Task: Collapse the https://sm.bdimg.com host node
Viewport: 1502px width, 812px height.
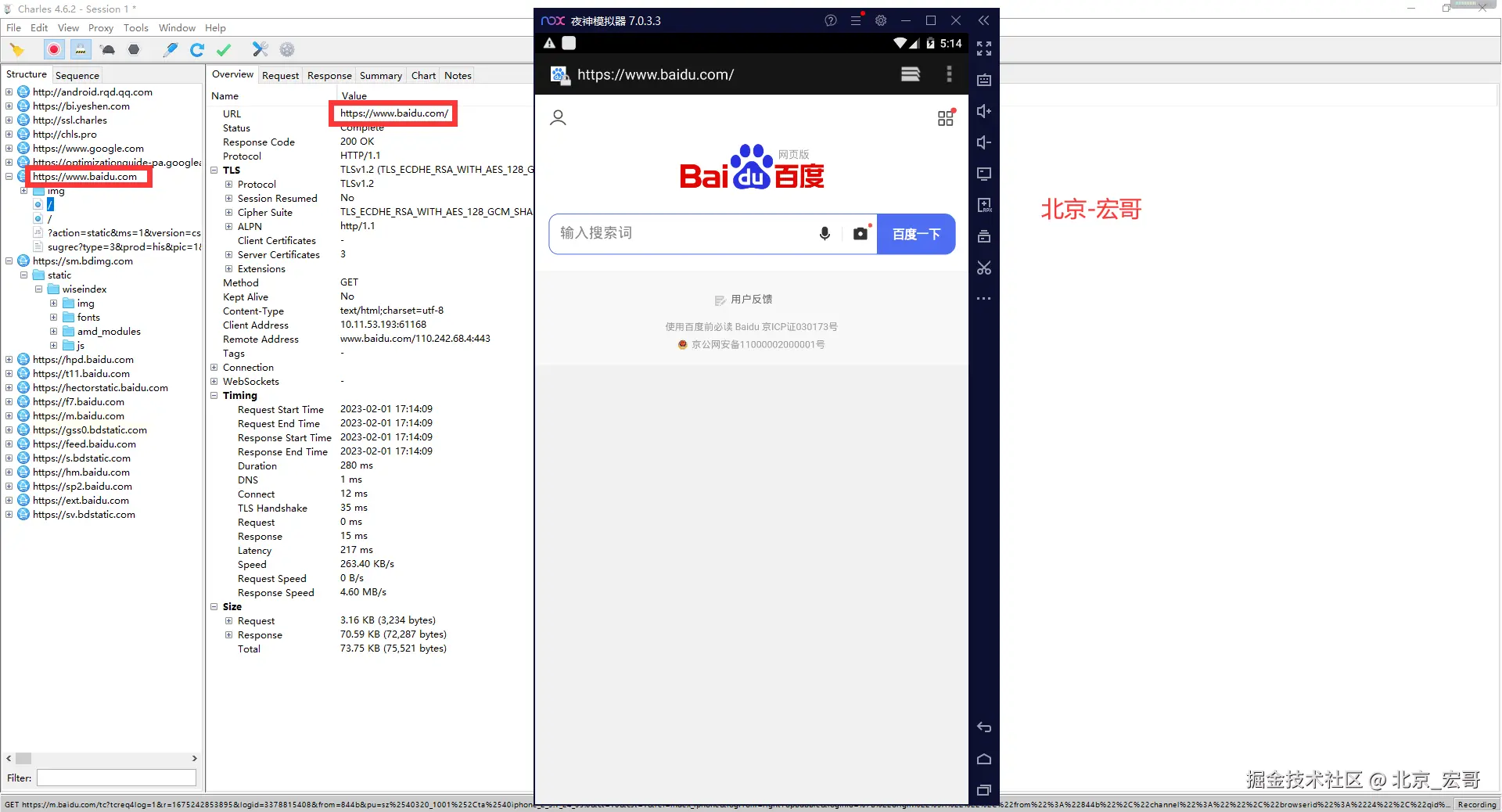Action: point(9,260)
